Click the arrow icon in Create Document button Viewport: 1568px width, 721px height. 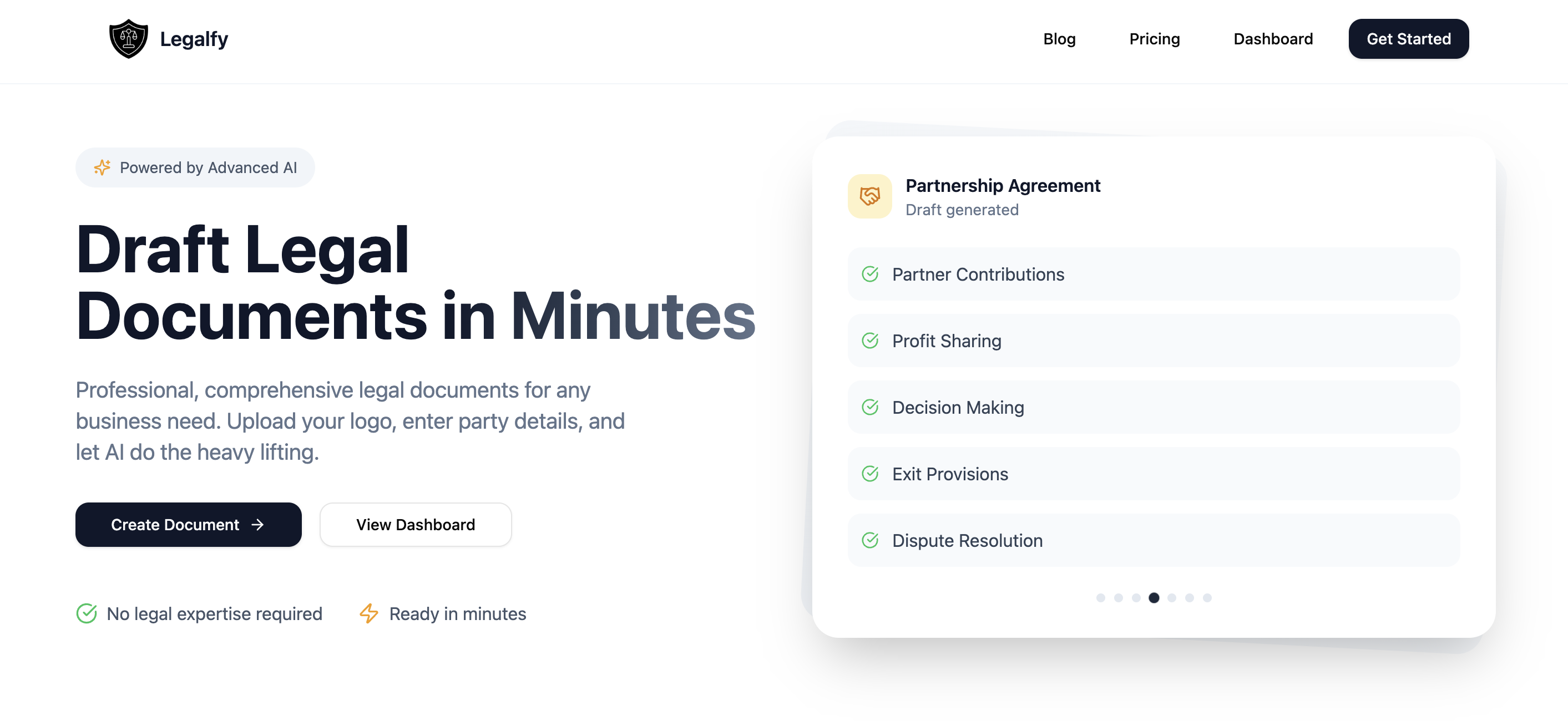tap(257, 525)
